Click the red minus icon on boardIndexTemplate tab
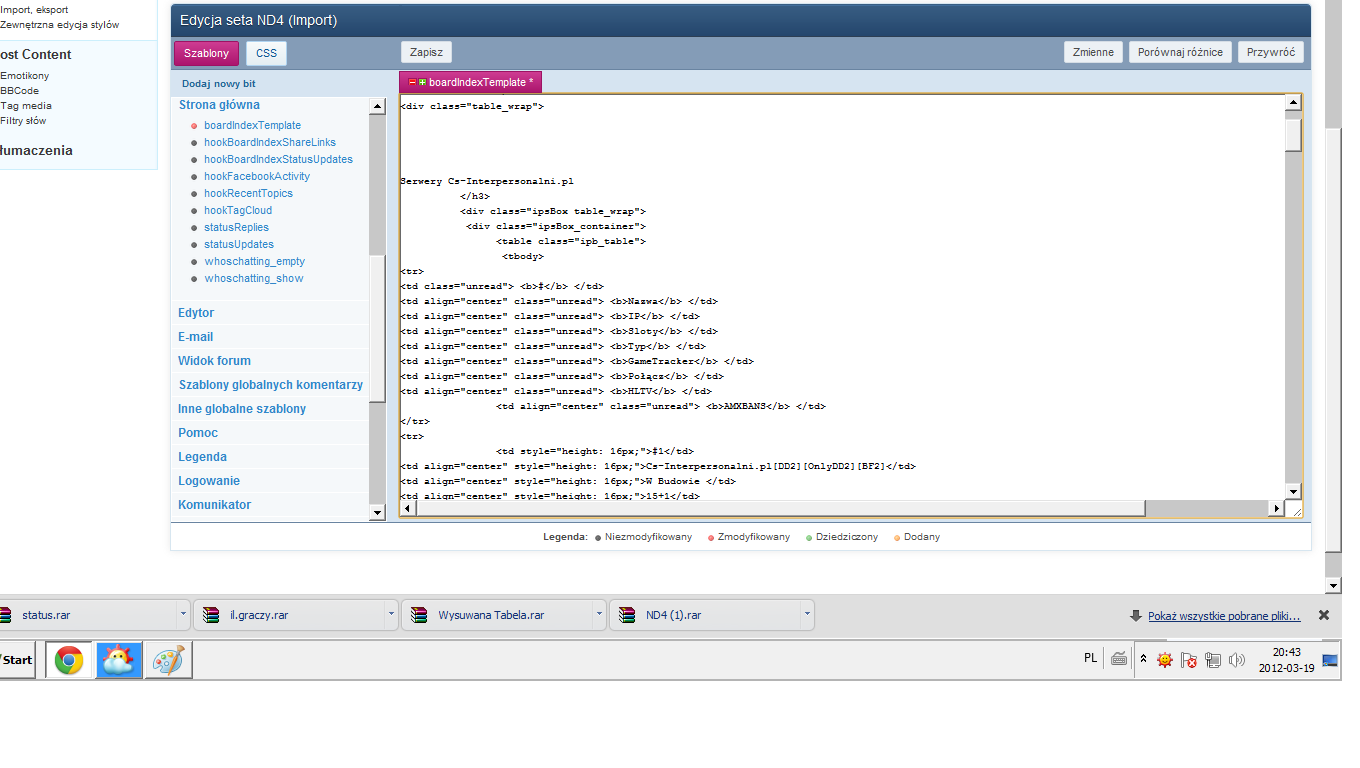This screenshot has height=768, width=1360. click(x=412, y=82)
